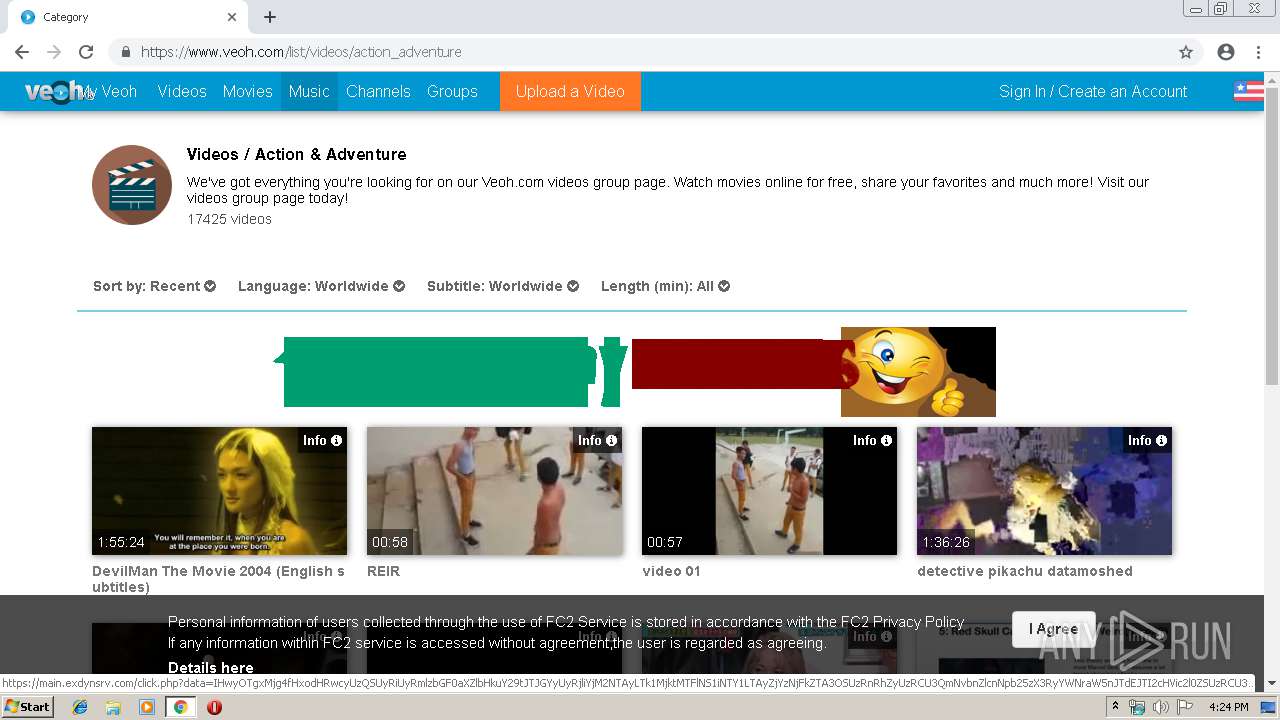Click network tray icon
Viewport: 1280px width, 720px height.
pyautogui.click(x=1137, y=707)
